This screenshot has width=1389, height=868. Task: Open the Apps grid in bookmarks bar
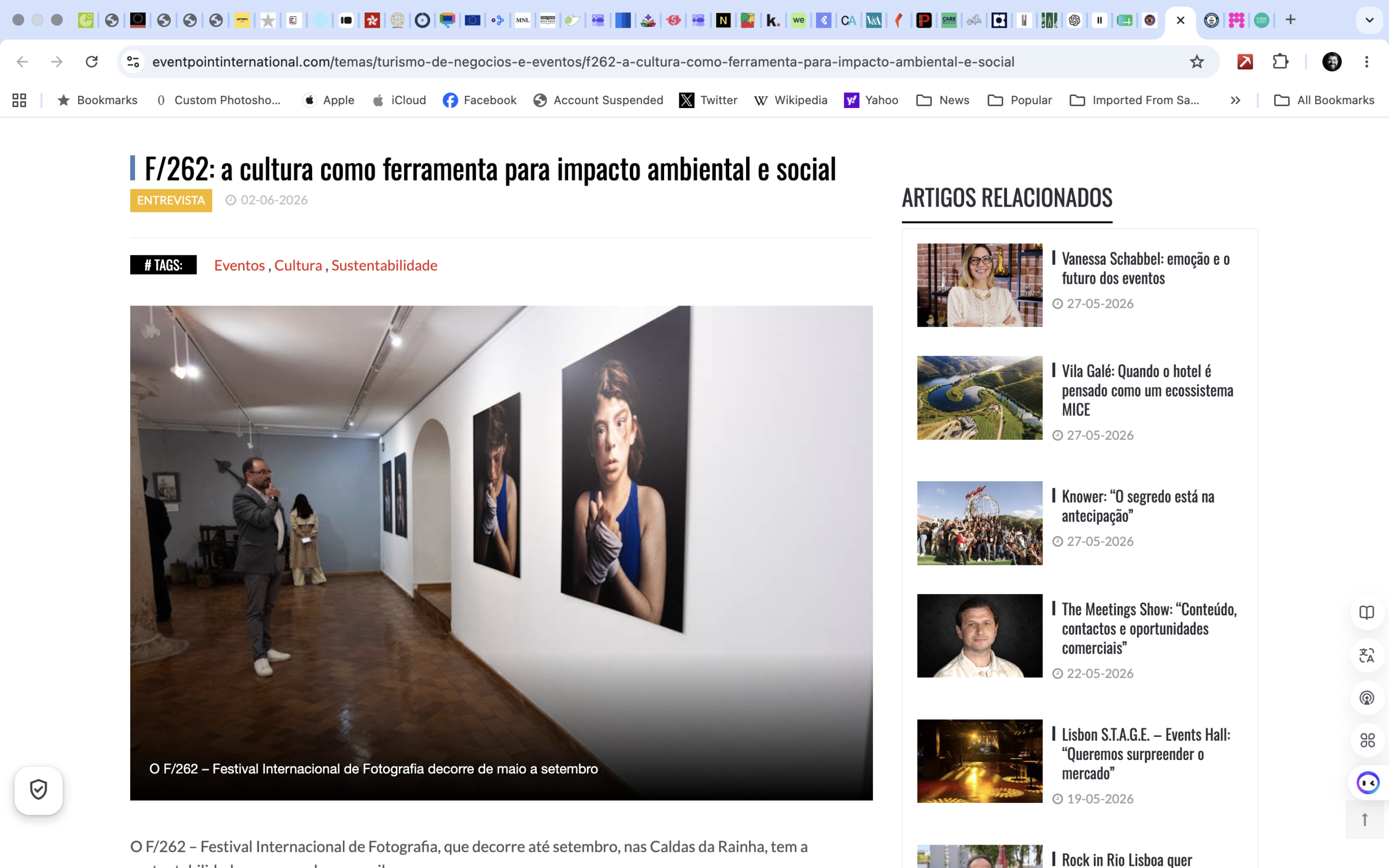(x=20, y=100)
